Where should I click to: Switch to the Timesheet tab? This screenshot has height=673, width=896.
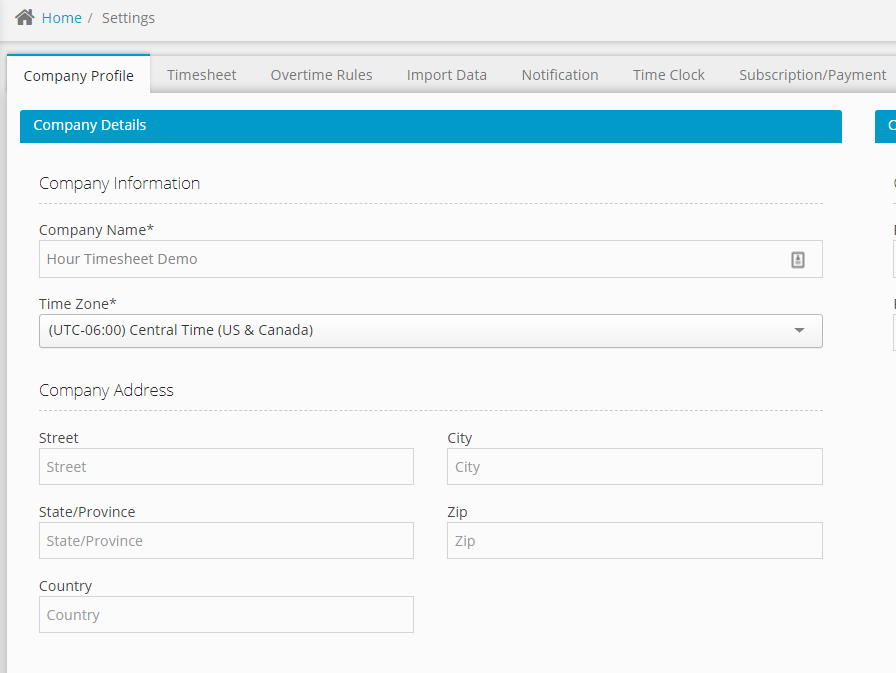[201, 73]
